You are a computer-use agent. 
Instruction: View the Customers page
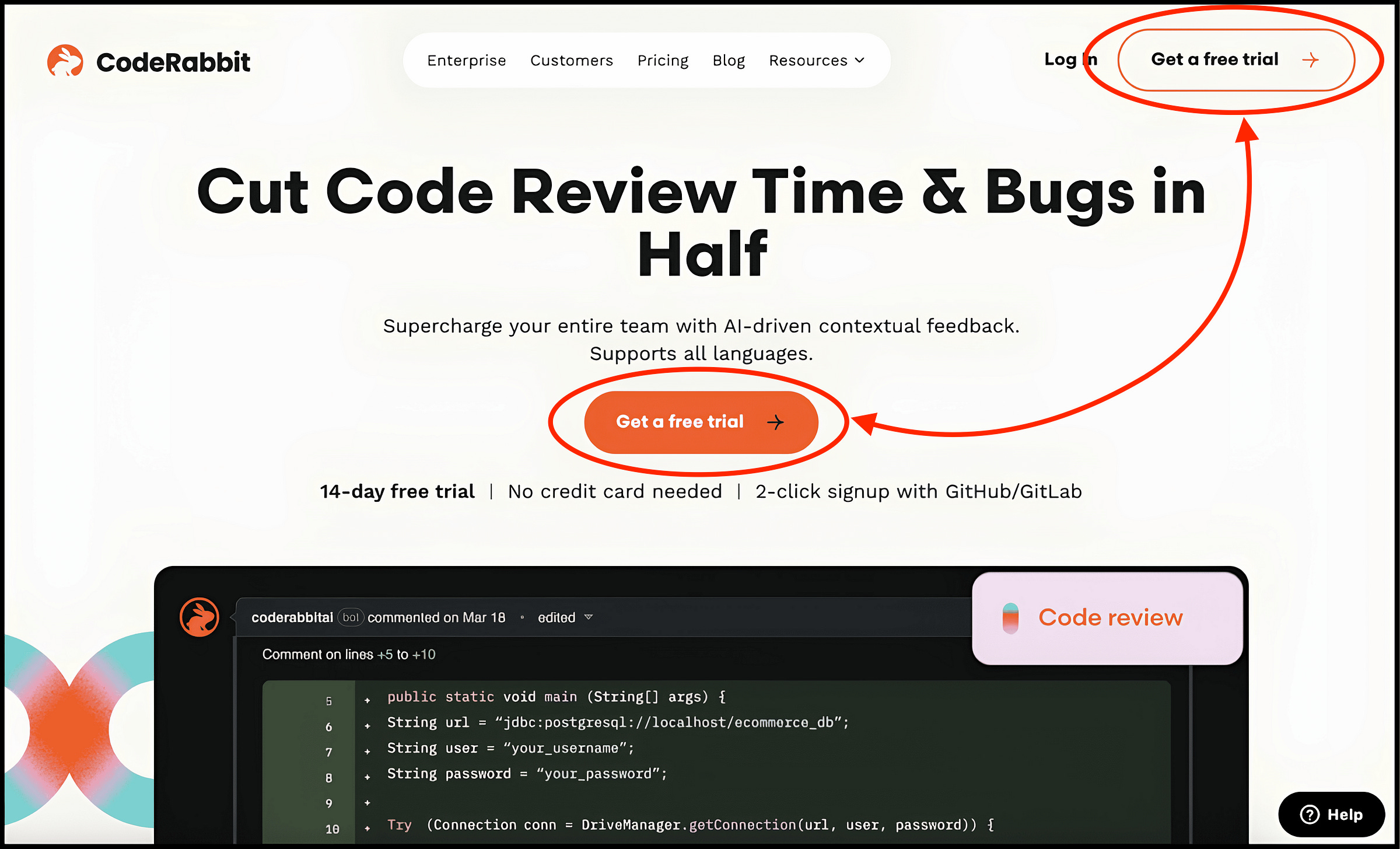coord(572,60)
